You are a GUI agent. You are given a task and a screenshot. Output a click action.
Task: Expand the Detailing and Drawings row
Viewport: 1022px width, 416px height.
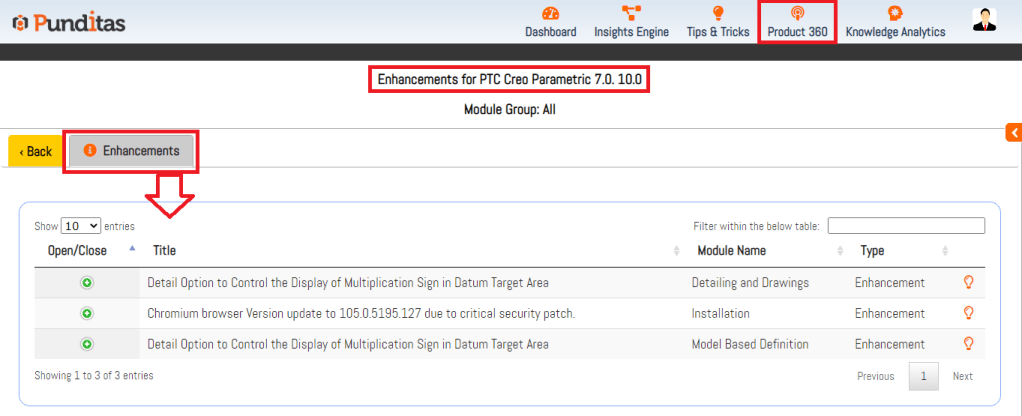pyautogui.click(x=87, y=283)
